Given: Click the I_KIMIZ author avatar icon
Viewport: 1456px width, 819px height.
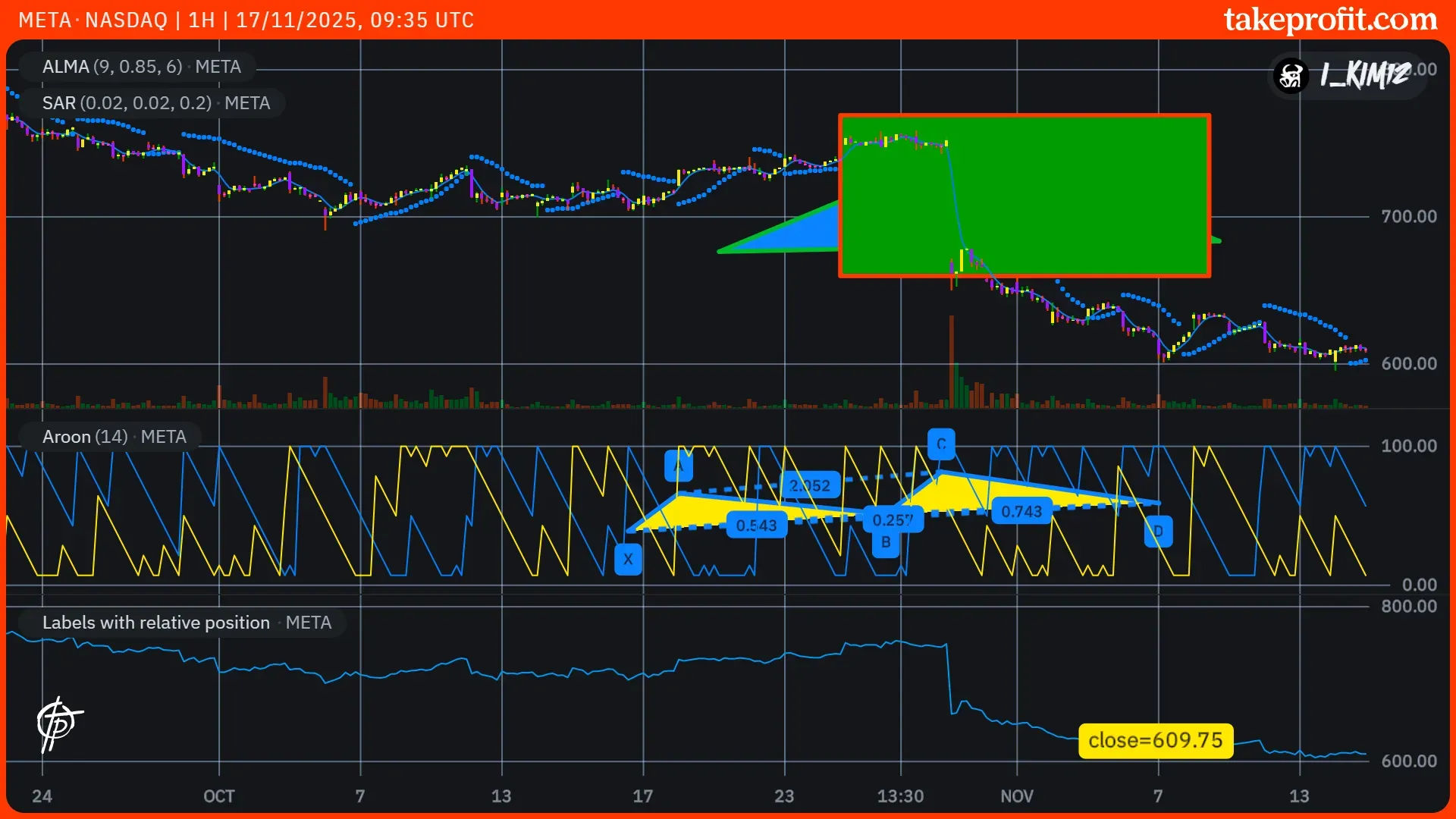Looking at the screenshot, I should coord(1291,75).
